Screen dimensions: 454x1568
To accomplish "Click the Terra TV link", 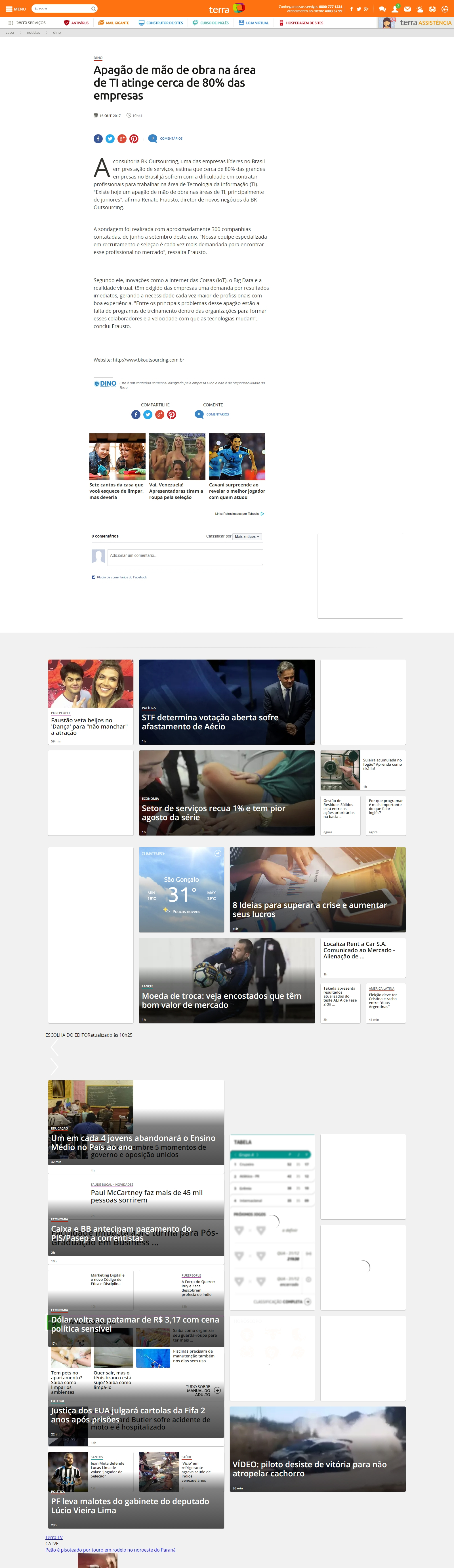I will 54,1538.
